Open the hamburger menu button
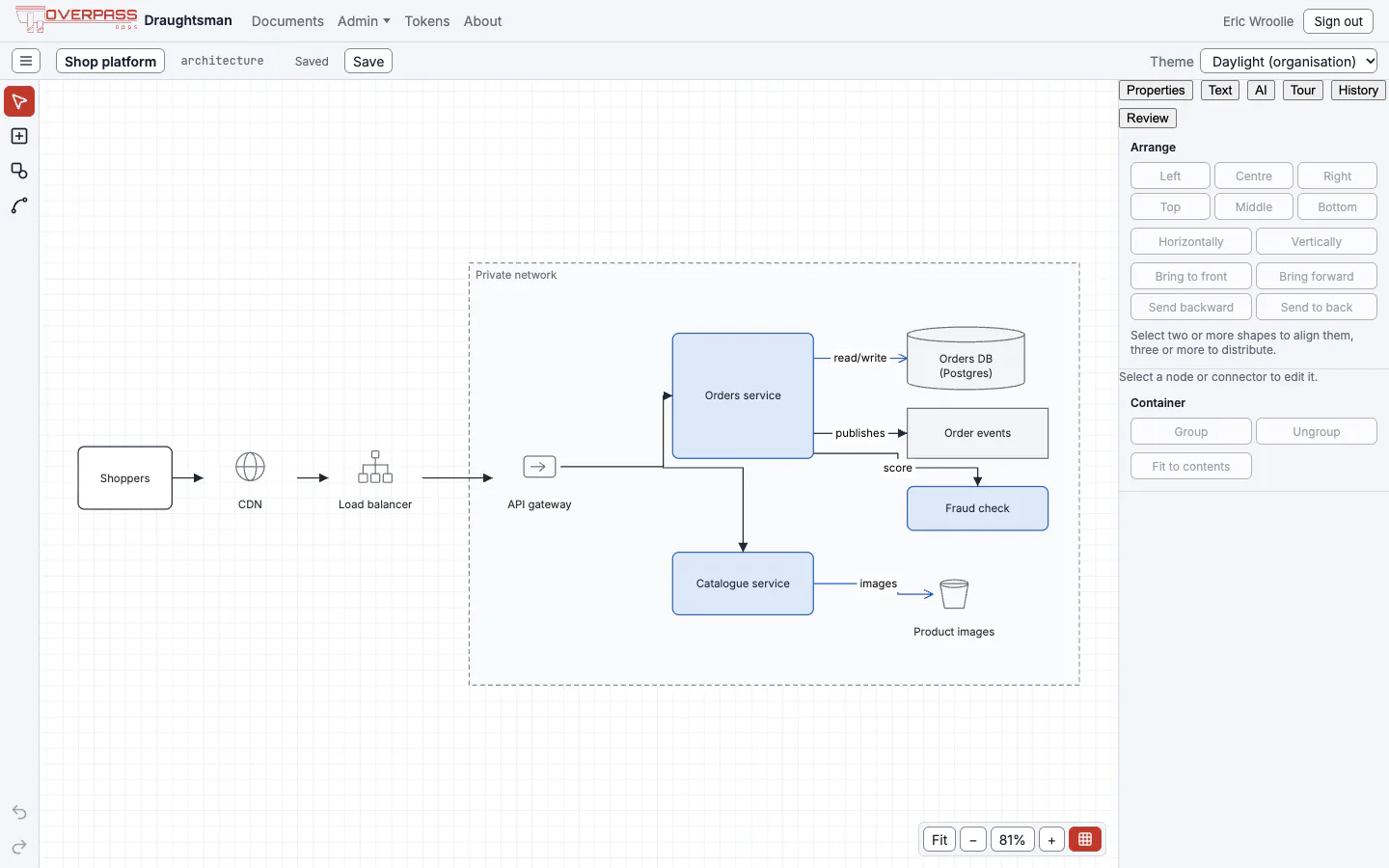This screenshot has width=1389, height=868. tap(26, 61)
